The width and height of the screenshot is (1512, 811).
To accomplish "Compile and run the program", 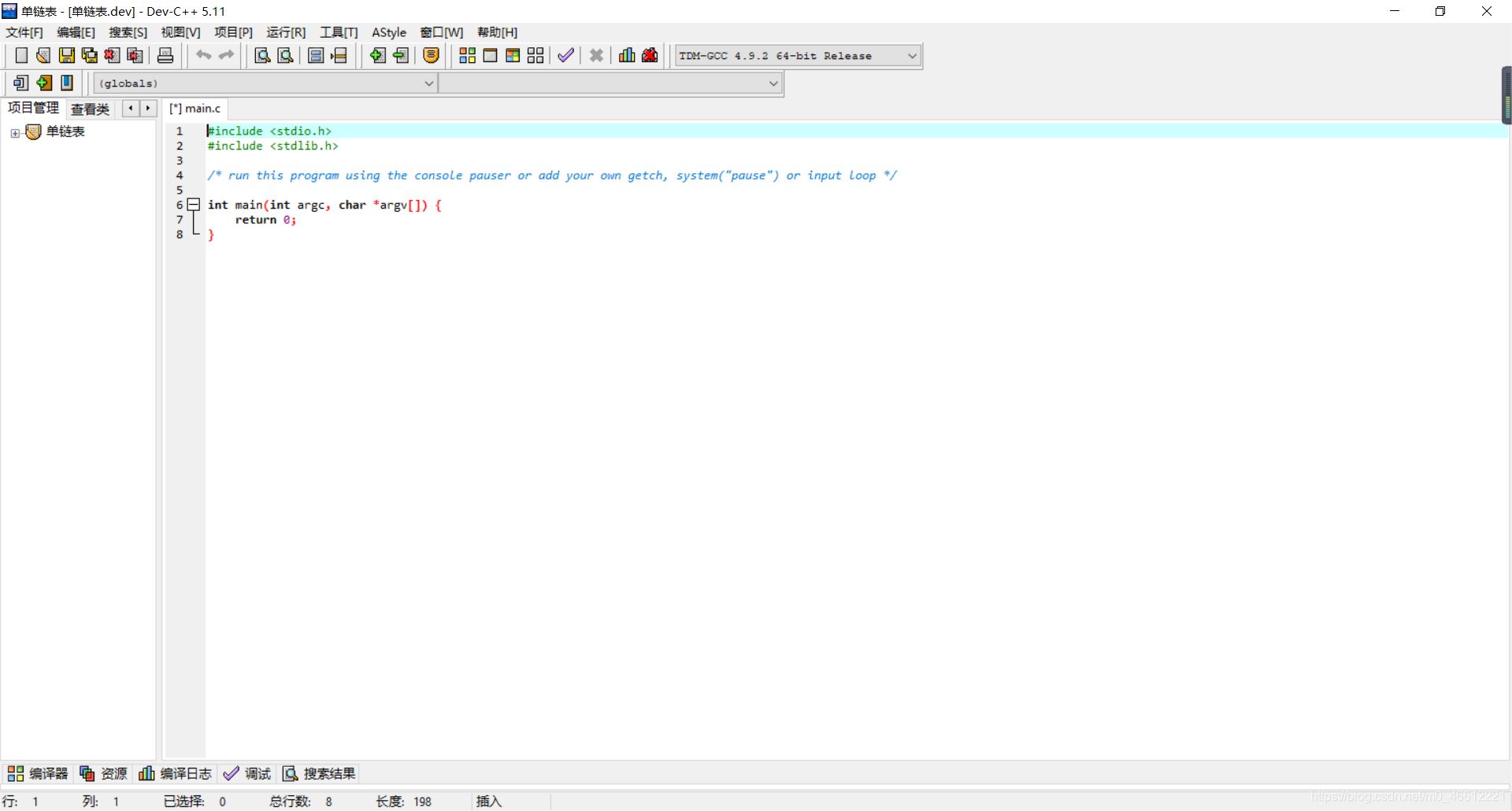I will (513, 55).
